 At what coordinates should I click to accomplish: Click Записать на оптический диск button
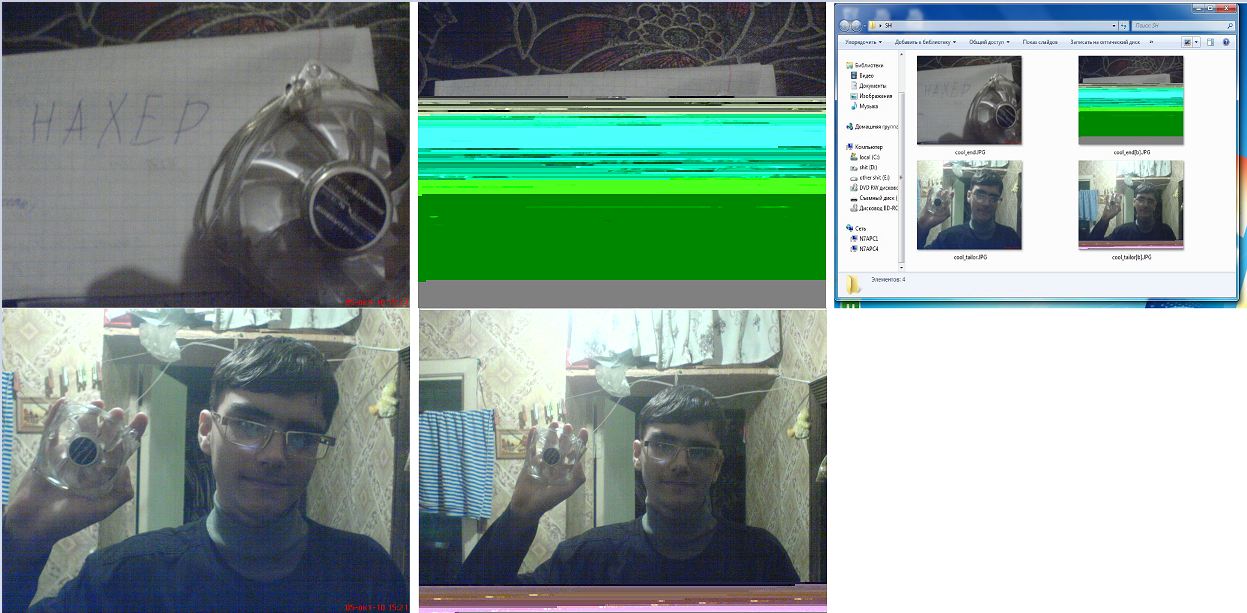tap(1104, 42)
